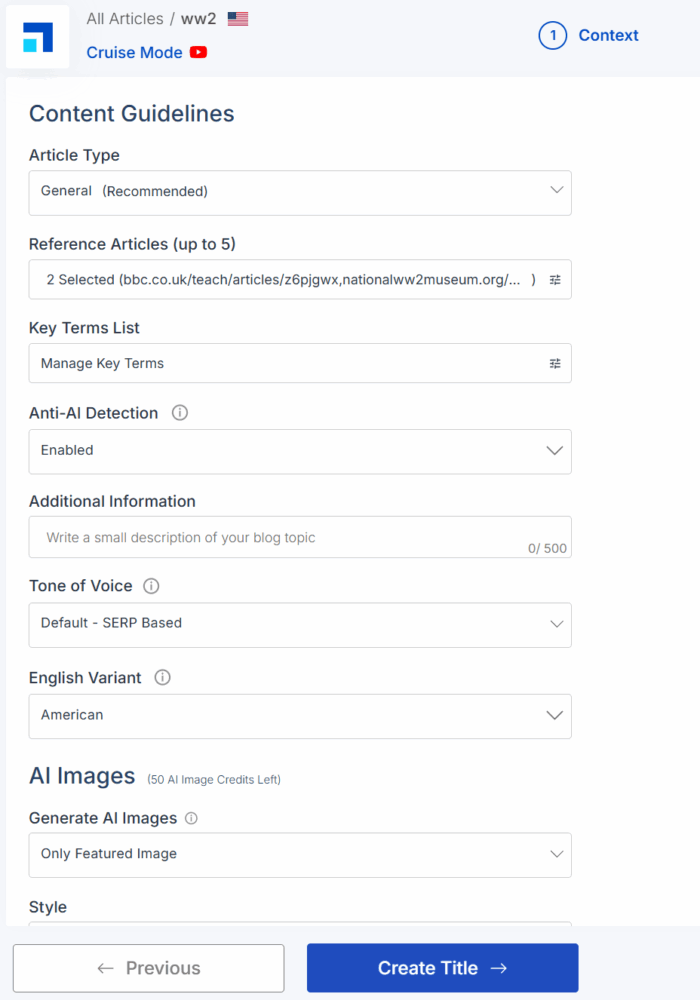700x1000 pixels.
Task: Click the Generate AI Images info icon
Action: (191, 818)
